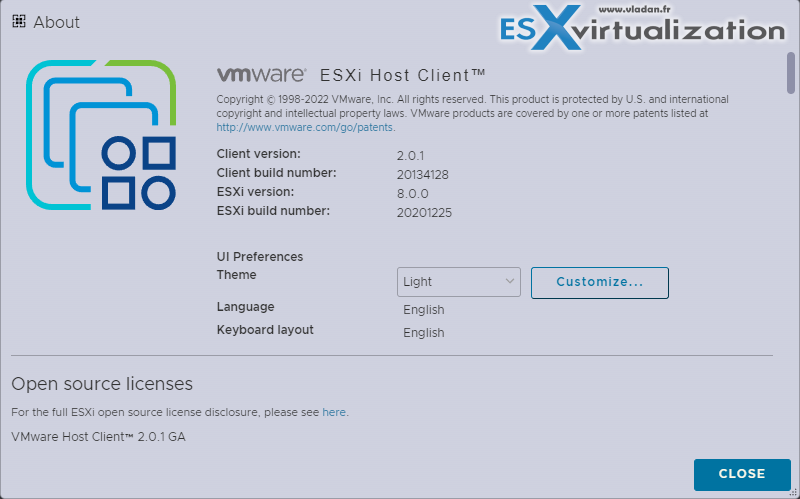
Task: Click the resize grip in dialog corner
Action: [x=793, y=492]
